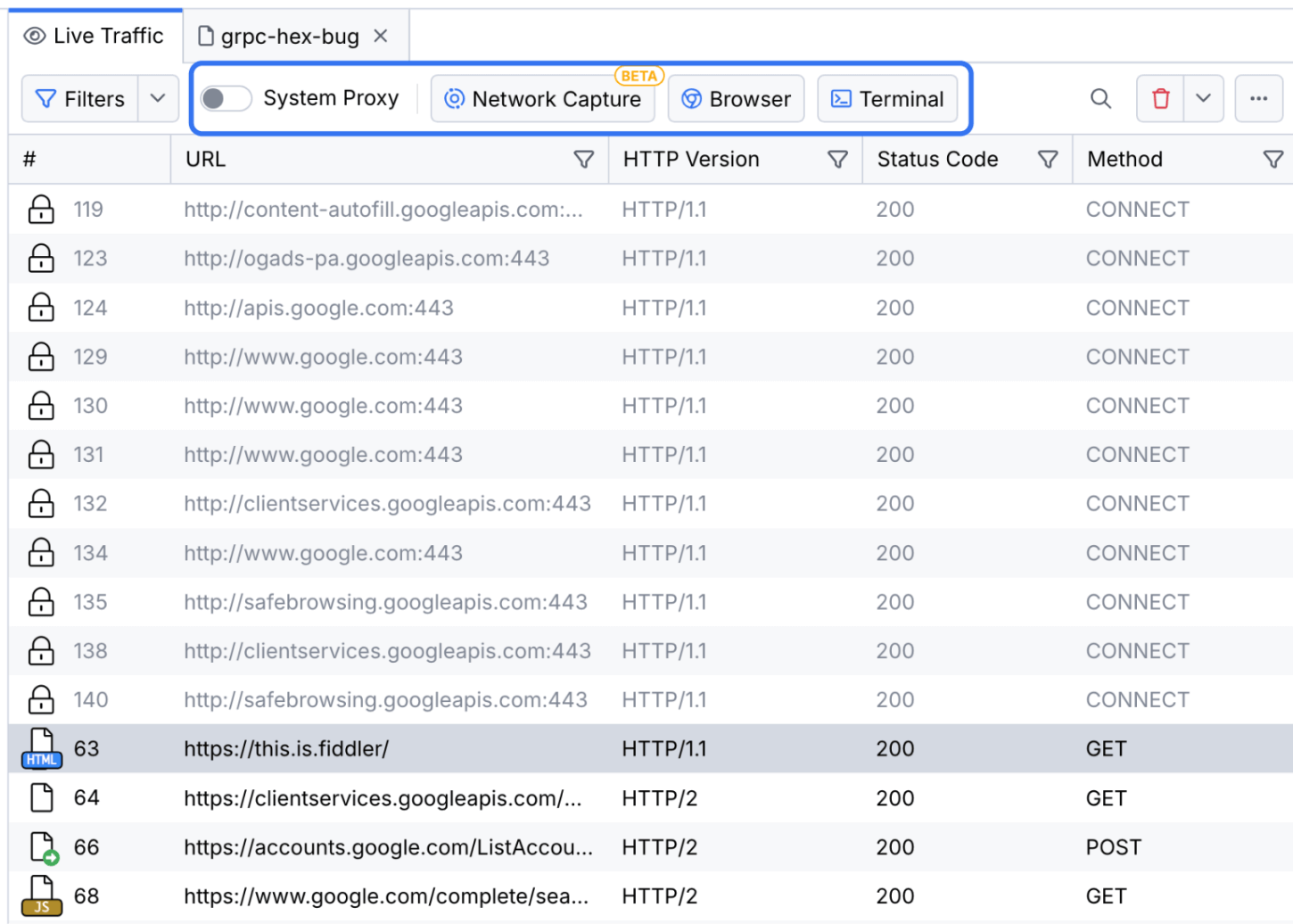Viewport: 1293px width, 924px height.
Task: Open the Status Code column filter
Action: 1049,159
